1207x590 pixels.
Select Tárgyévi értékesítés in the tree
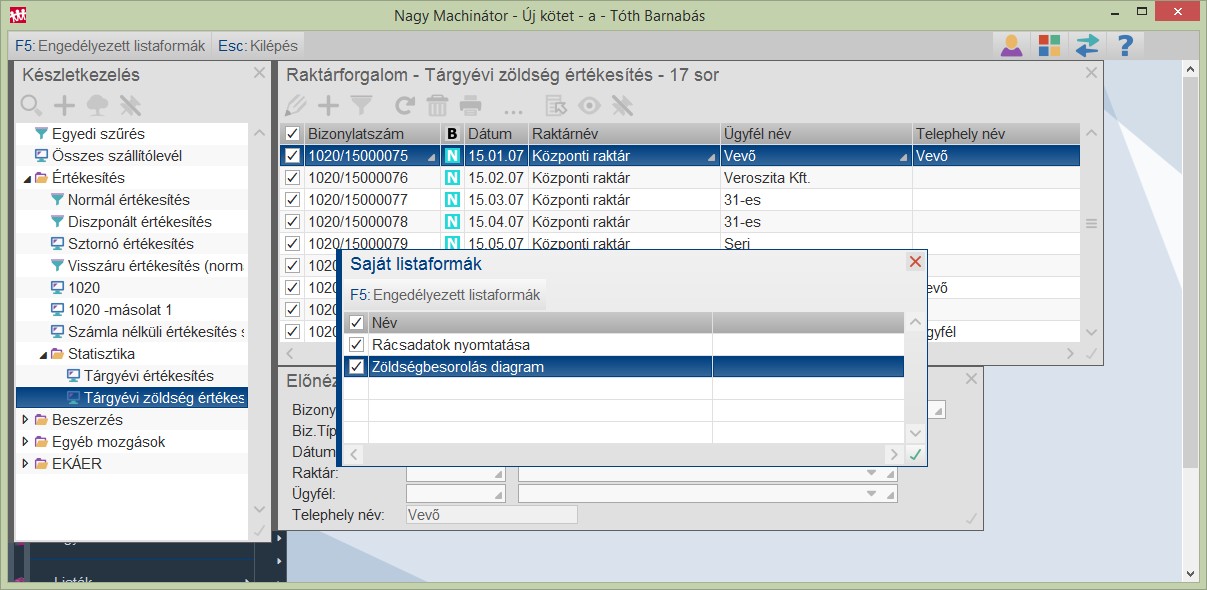[x=148, y=376]
